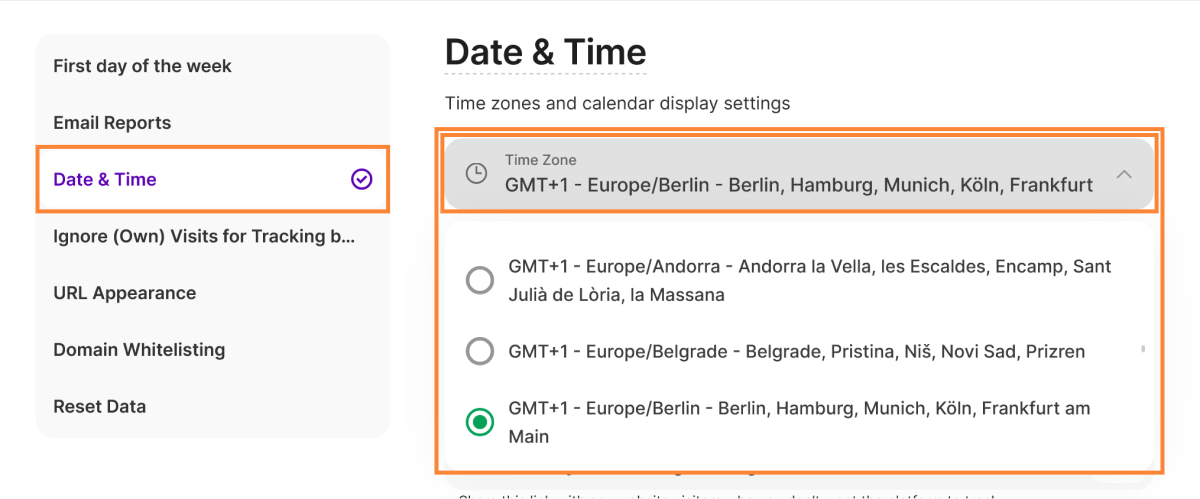Choose the Belgrade, Pristina, Niš option text
This screenshot has width=1200, height=499.
pos(796,351)
